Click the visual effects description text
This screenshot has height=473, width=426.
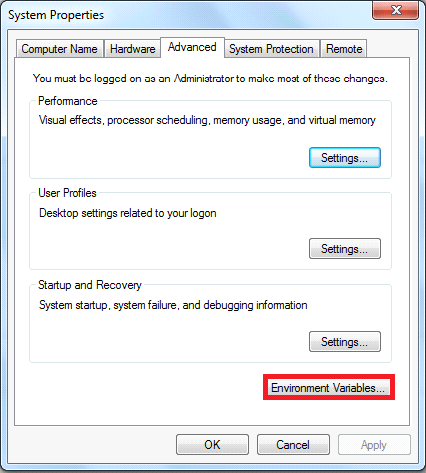click(207, 120)
